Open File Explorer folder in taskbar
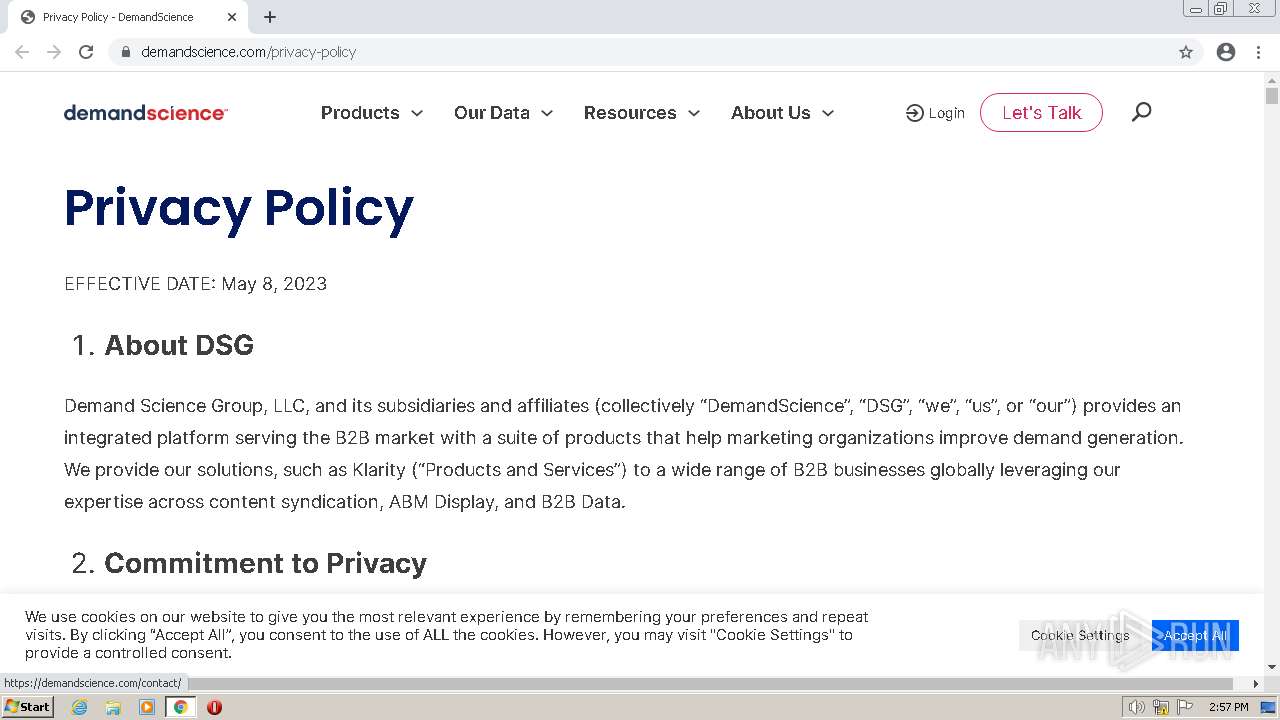The height and width of the screenshot is (720, 1280). (113, 707)
